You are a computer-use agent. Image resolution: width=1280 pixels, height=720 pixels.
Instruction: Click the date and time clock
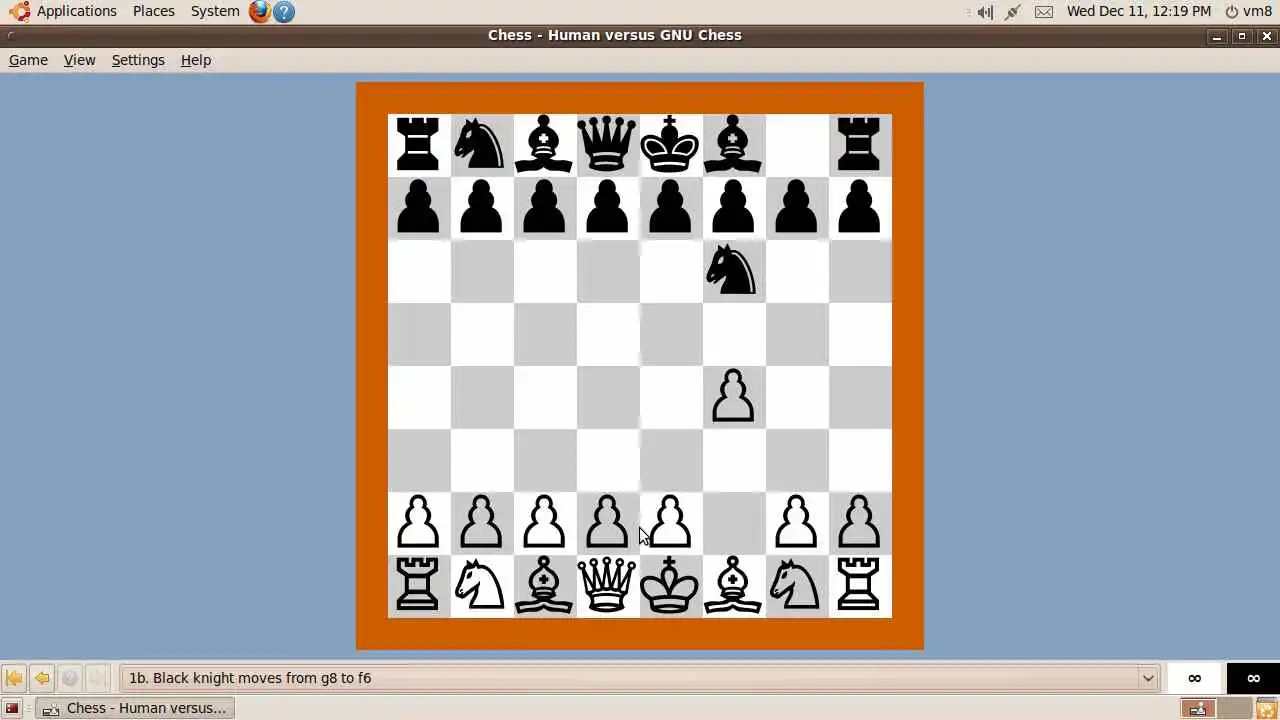pos(1138,11)
